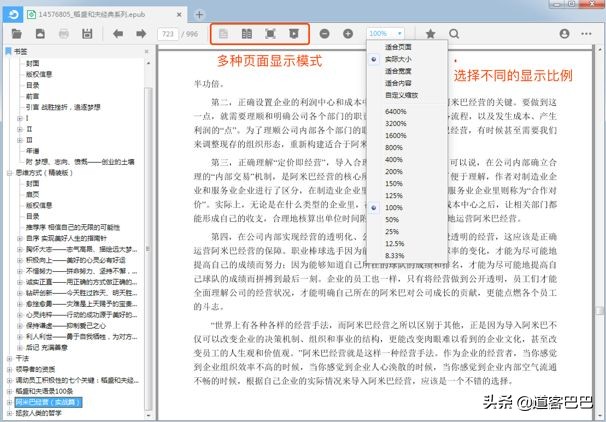This screenshot has height=422, width=606.
Task: Open the 100% zoom dropdown
Action: coord(385,34)
